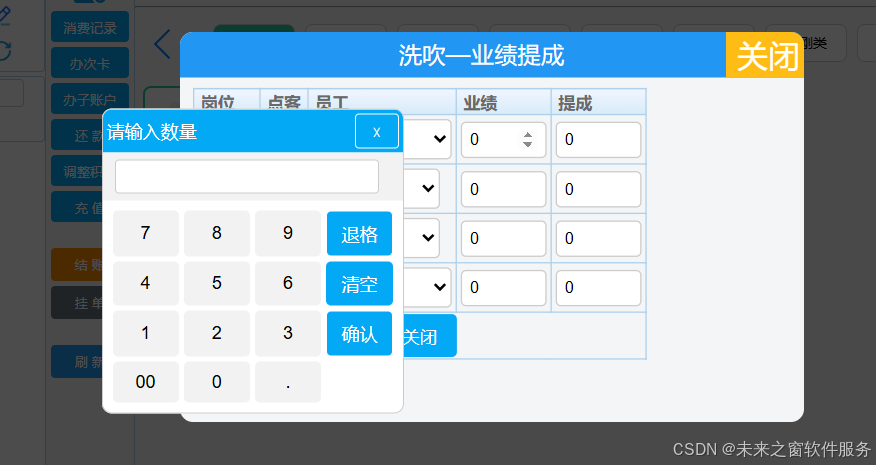Focus third row 提成 input field

tap(598, 238)
